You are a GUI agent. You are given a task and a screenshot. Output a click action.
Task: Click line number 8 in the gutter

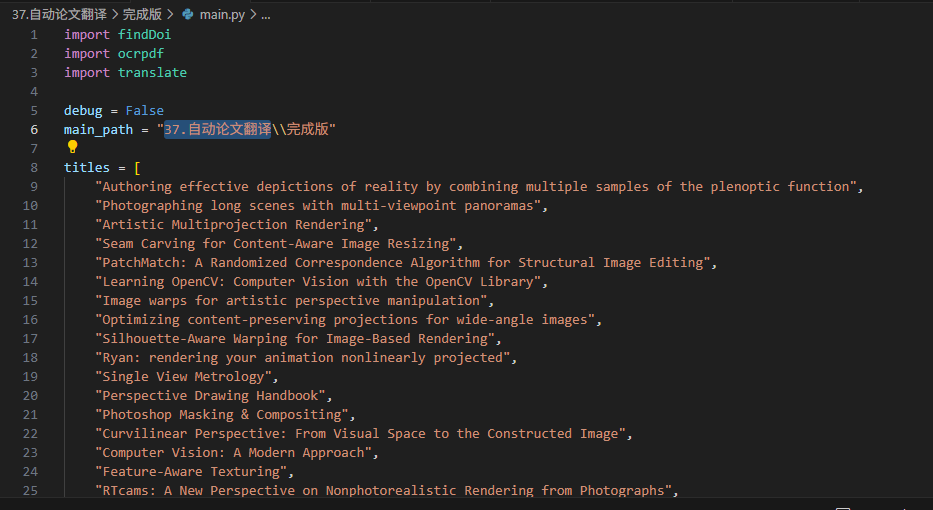(34, 168)
